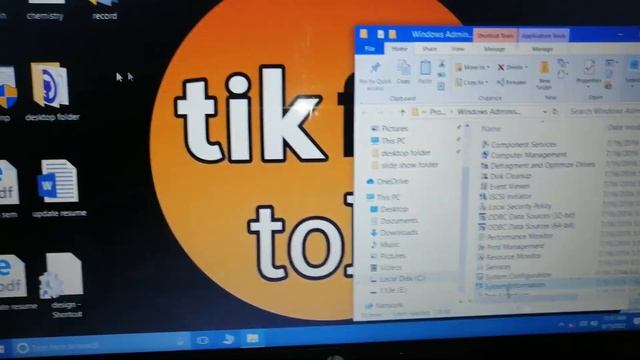Image resolution: width=640 pixels, height=360 pixels.
Task: Click the Up arrow beside address bar
Action: click(402, 112)
